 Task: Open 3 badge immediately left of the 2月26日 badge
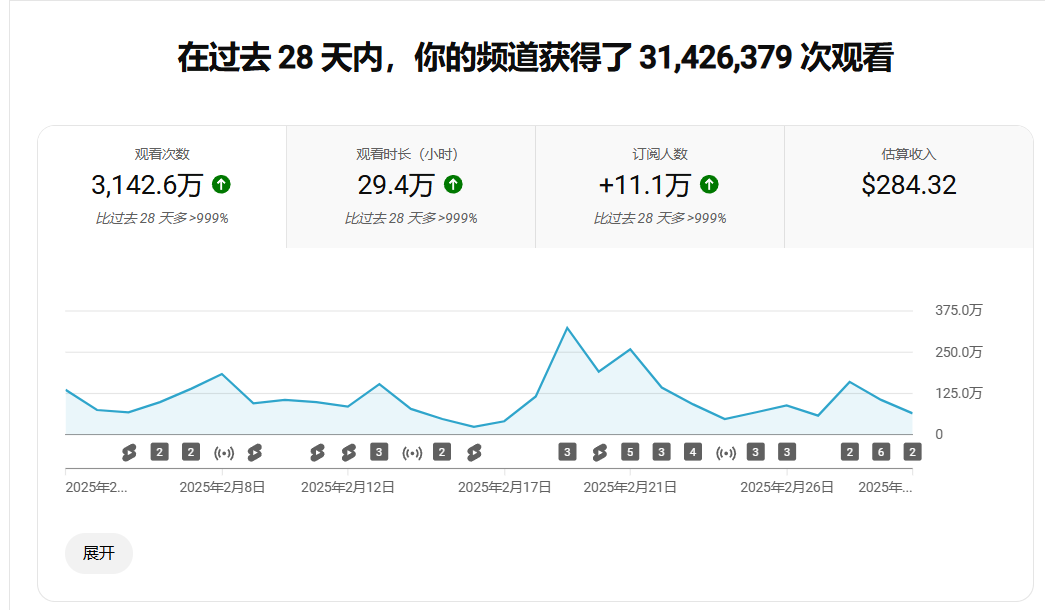coord(755,453)
